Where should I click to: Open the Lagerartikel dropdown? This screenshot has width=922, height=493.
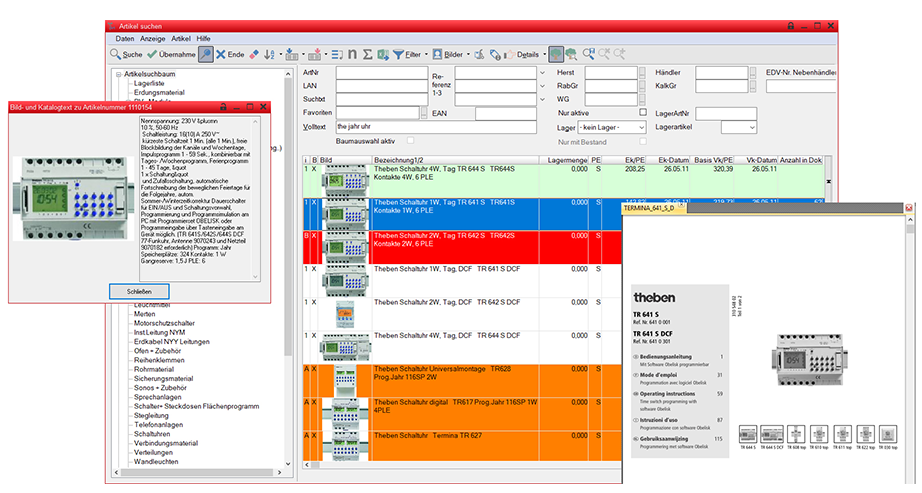click(739, 127)
